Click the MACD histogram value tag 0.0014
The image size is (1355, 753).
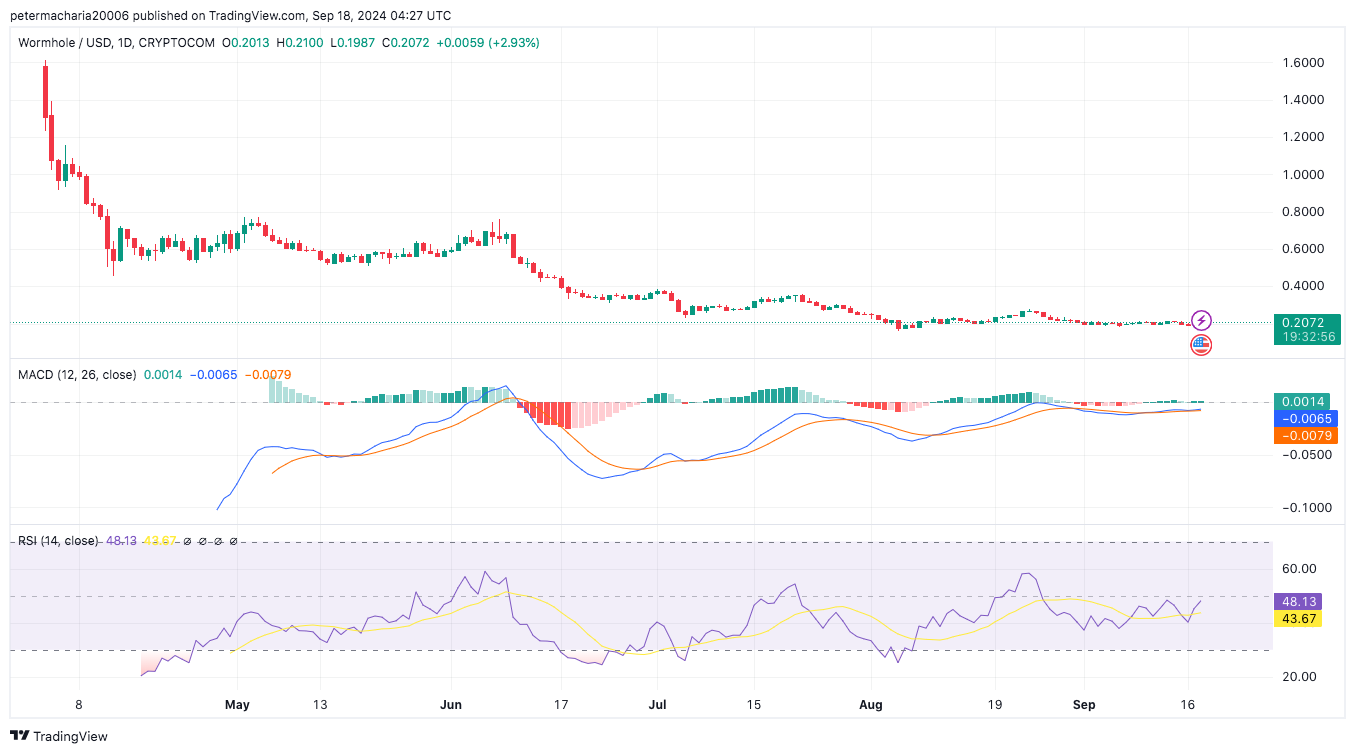1305,401
